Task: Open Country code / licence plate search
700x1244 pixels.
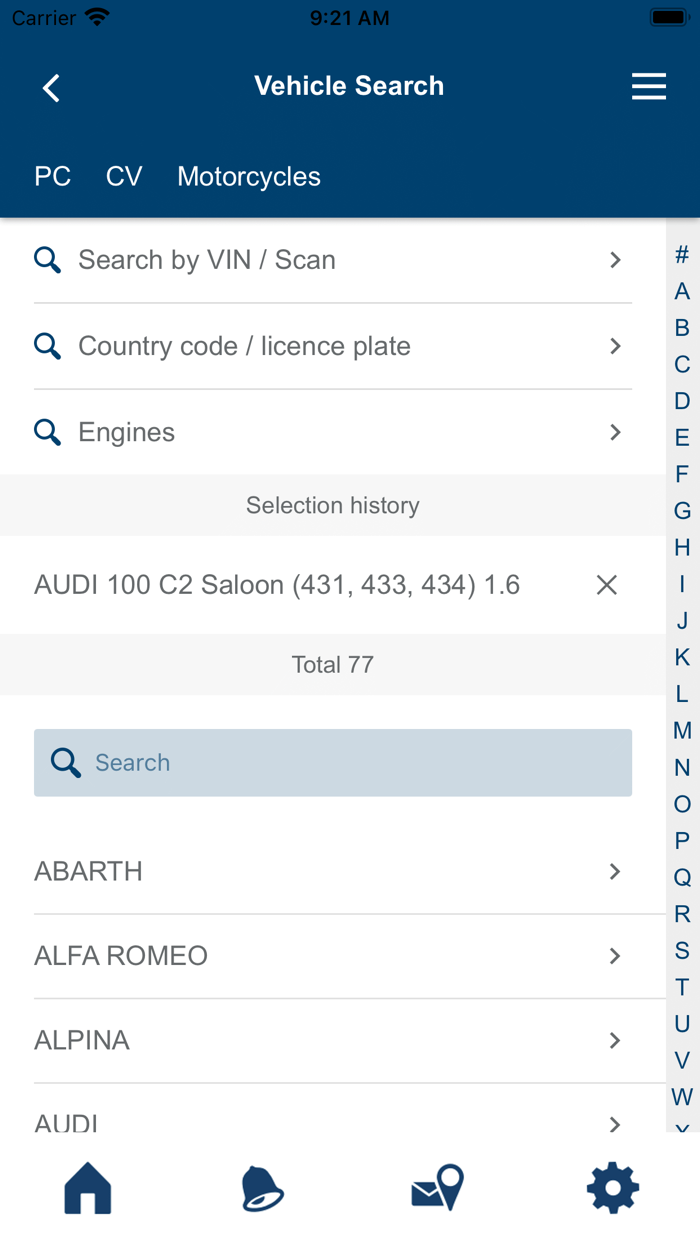Action: [332, 346]
